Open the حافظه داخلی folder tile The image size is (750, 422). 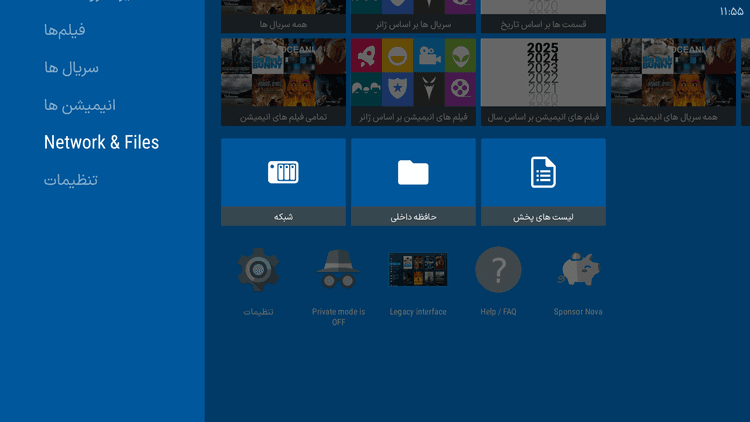[x=413, y=182]
